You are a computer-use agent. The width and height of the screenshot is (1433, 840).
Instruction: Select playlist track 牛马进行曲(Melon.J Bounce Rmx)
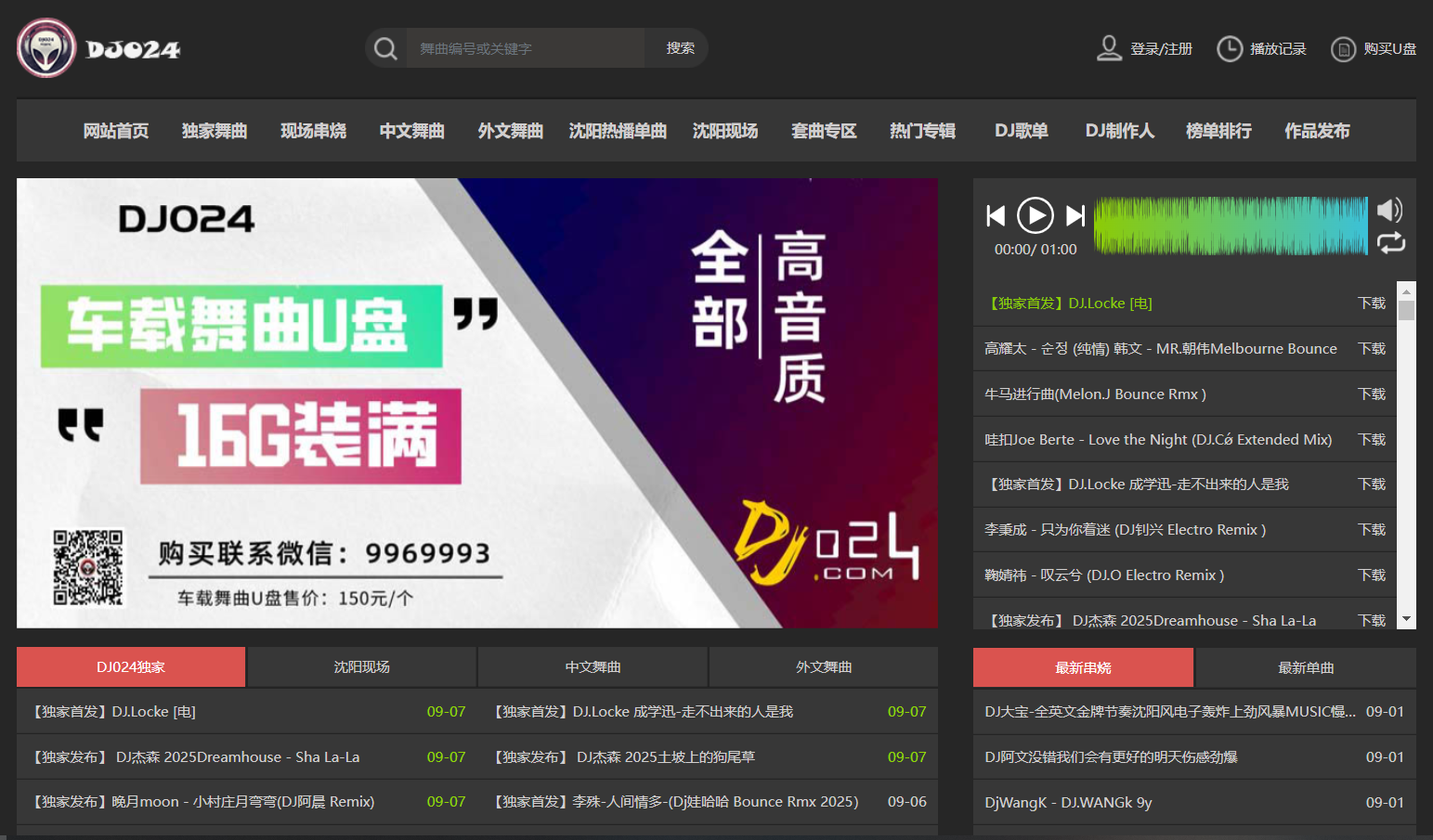click(1095, 394)
